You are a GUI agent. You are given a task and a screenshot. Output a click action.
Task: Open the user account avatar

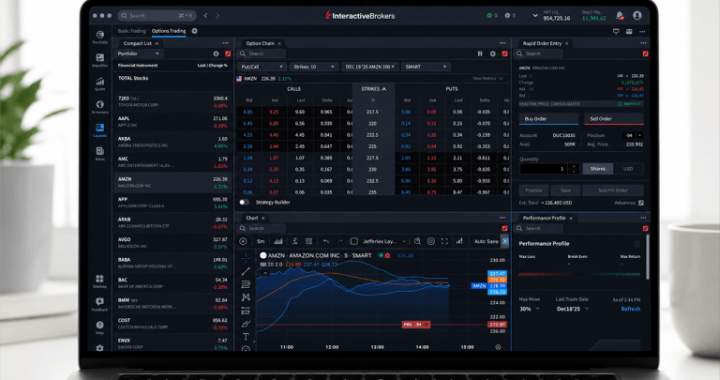tap(637, 16)
